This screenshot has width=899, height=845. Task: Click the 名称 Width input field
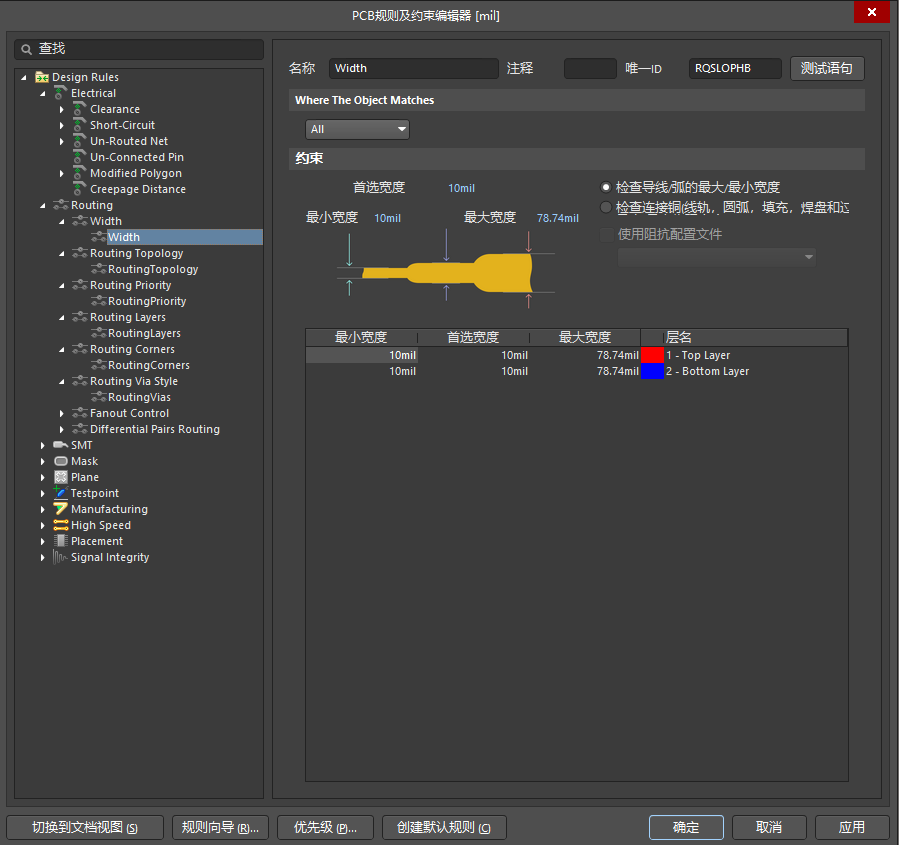413,68
